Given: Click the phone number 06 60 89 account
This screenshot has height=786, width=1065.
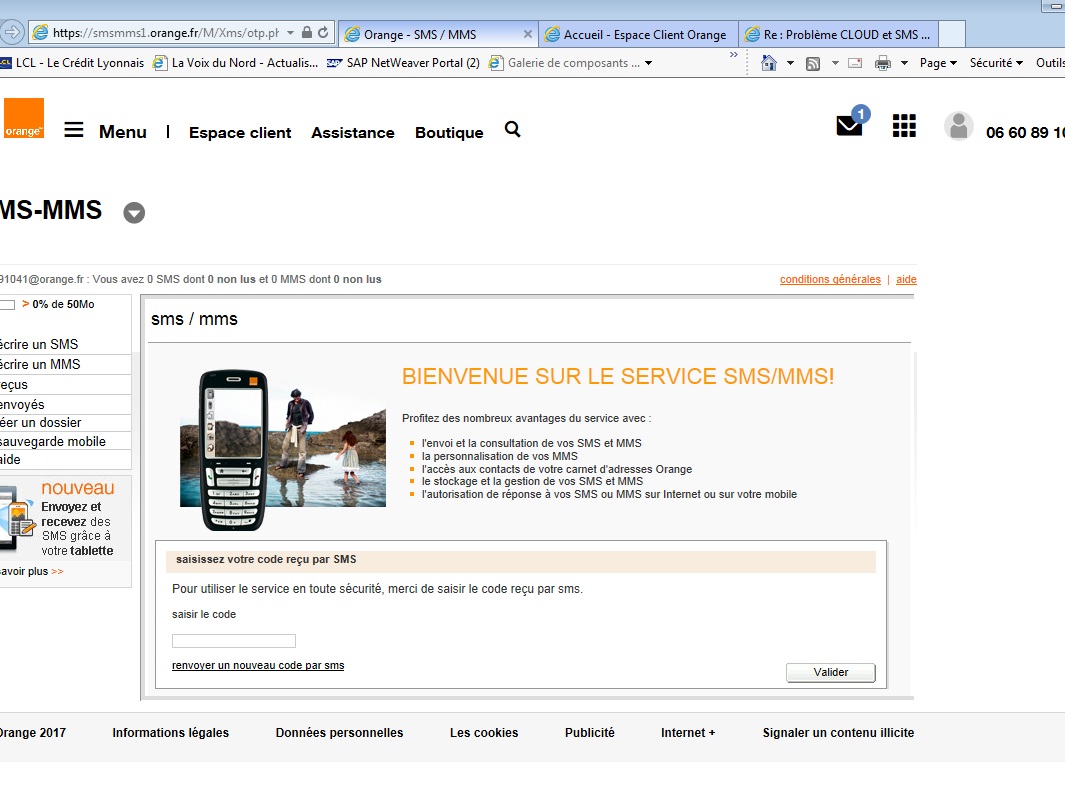Looking at the screenshot, I should (1025, 132).
